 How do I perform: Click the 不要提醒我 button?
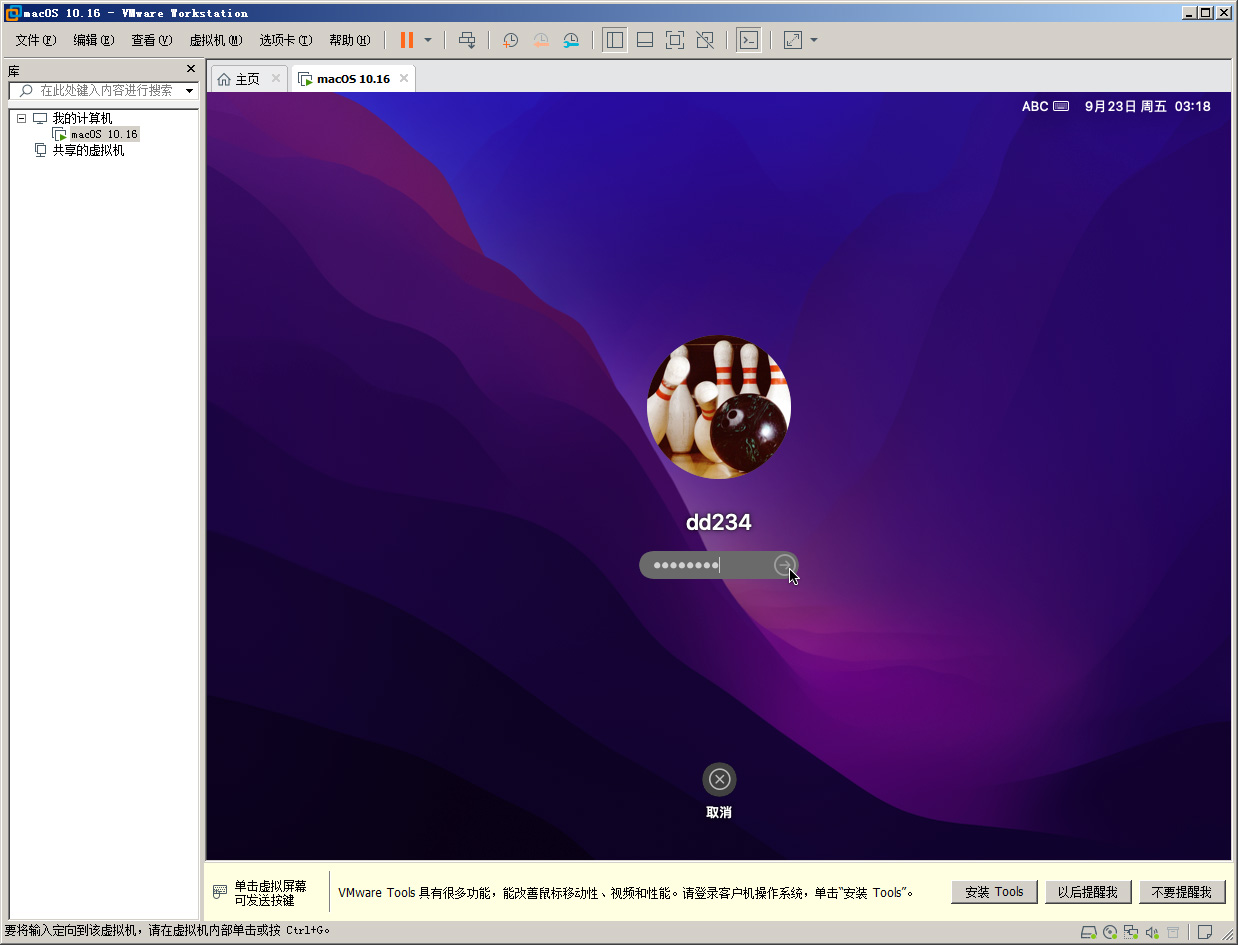point(1182,892)
